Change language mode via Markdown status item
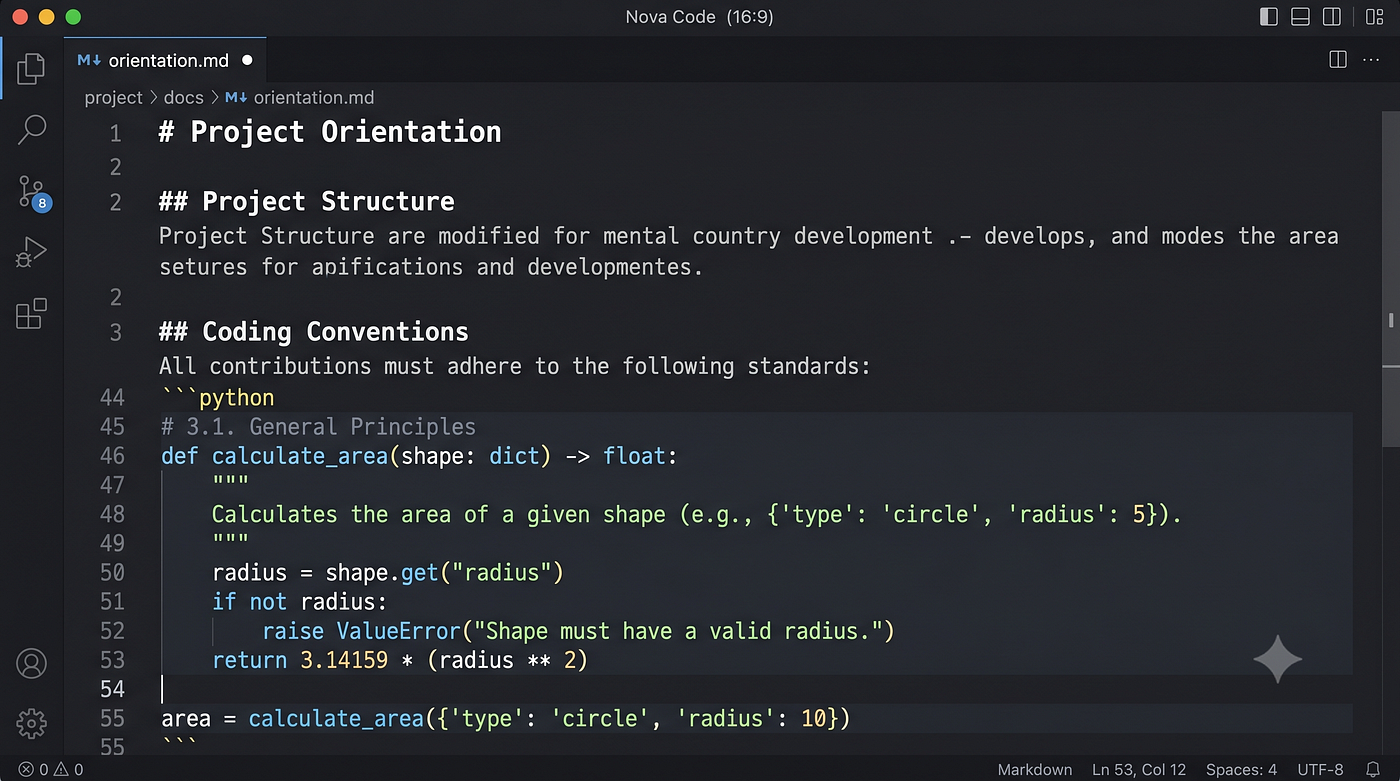Image resolution: width=1400 pixels, height=781 pixels. tap(1034, 770)
